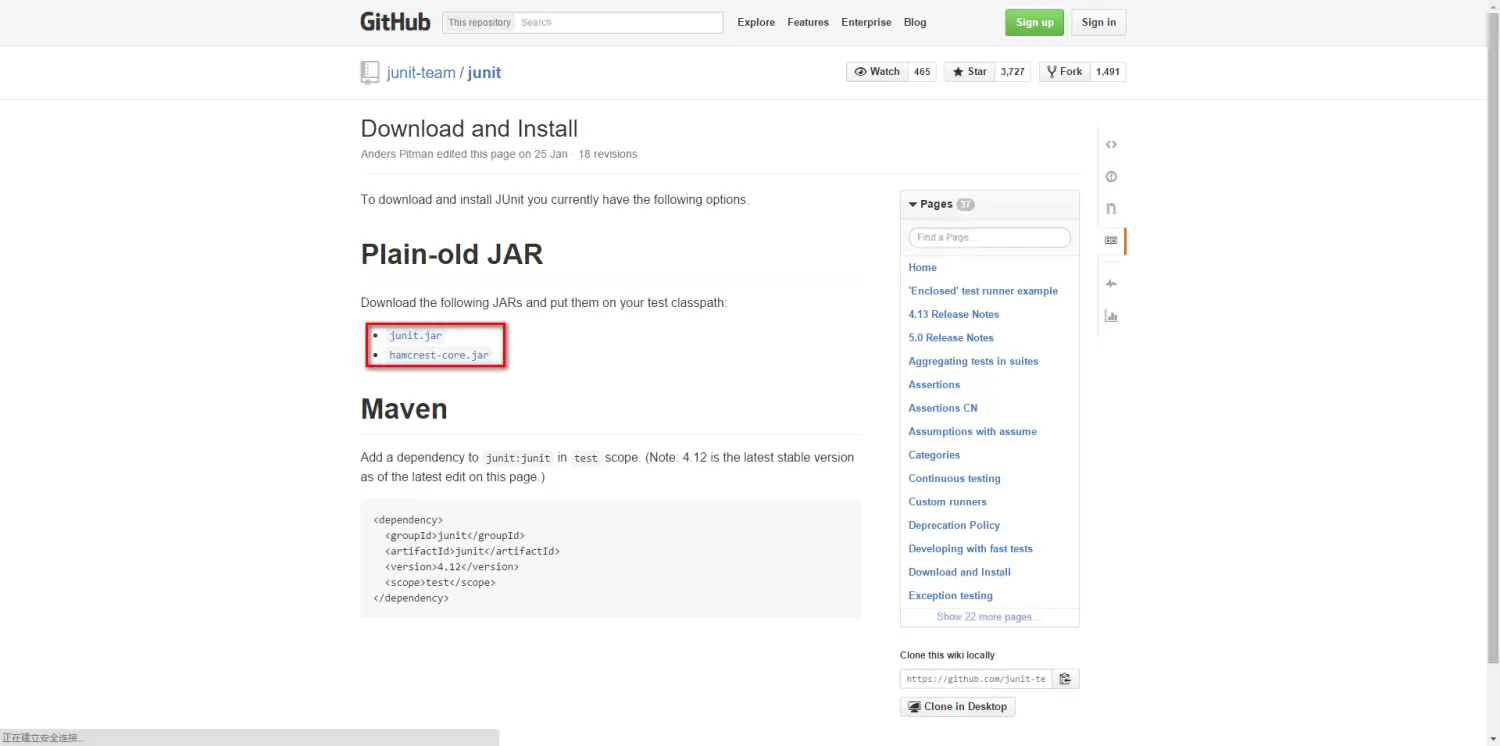This screenshot has height=746, width=1500.
Task: Expand Show 22 more pages
Action: coord(989,617)
